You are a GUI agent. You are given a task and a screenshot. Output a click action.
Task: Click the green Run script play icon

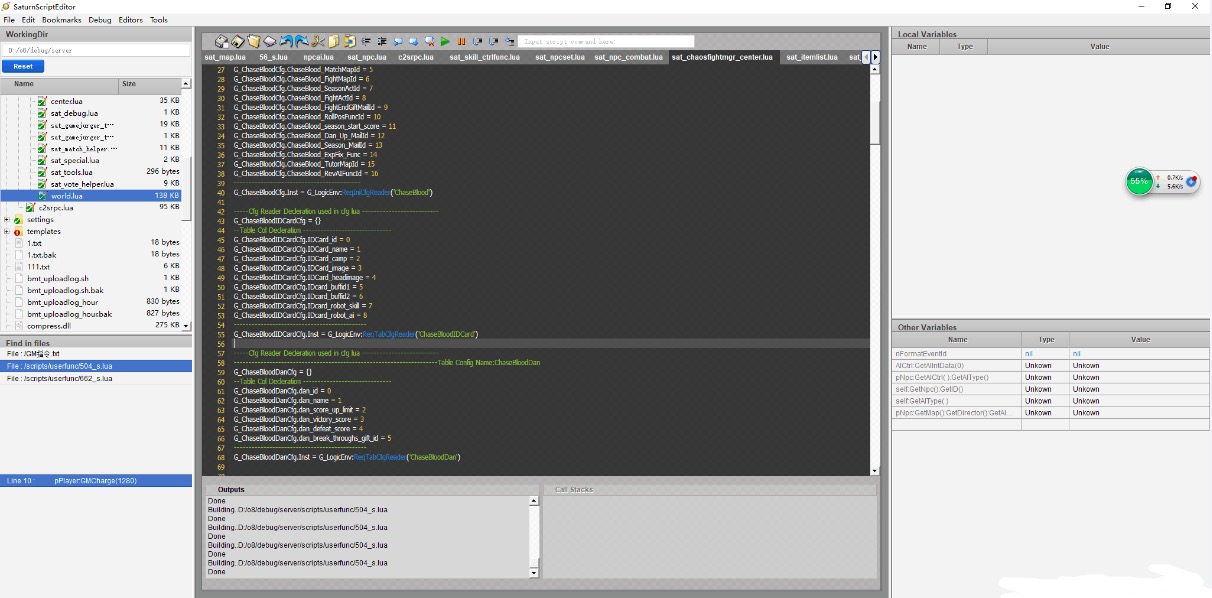tap(445, 42)
